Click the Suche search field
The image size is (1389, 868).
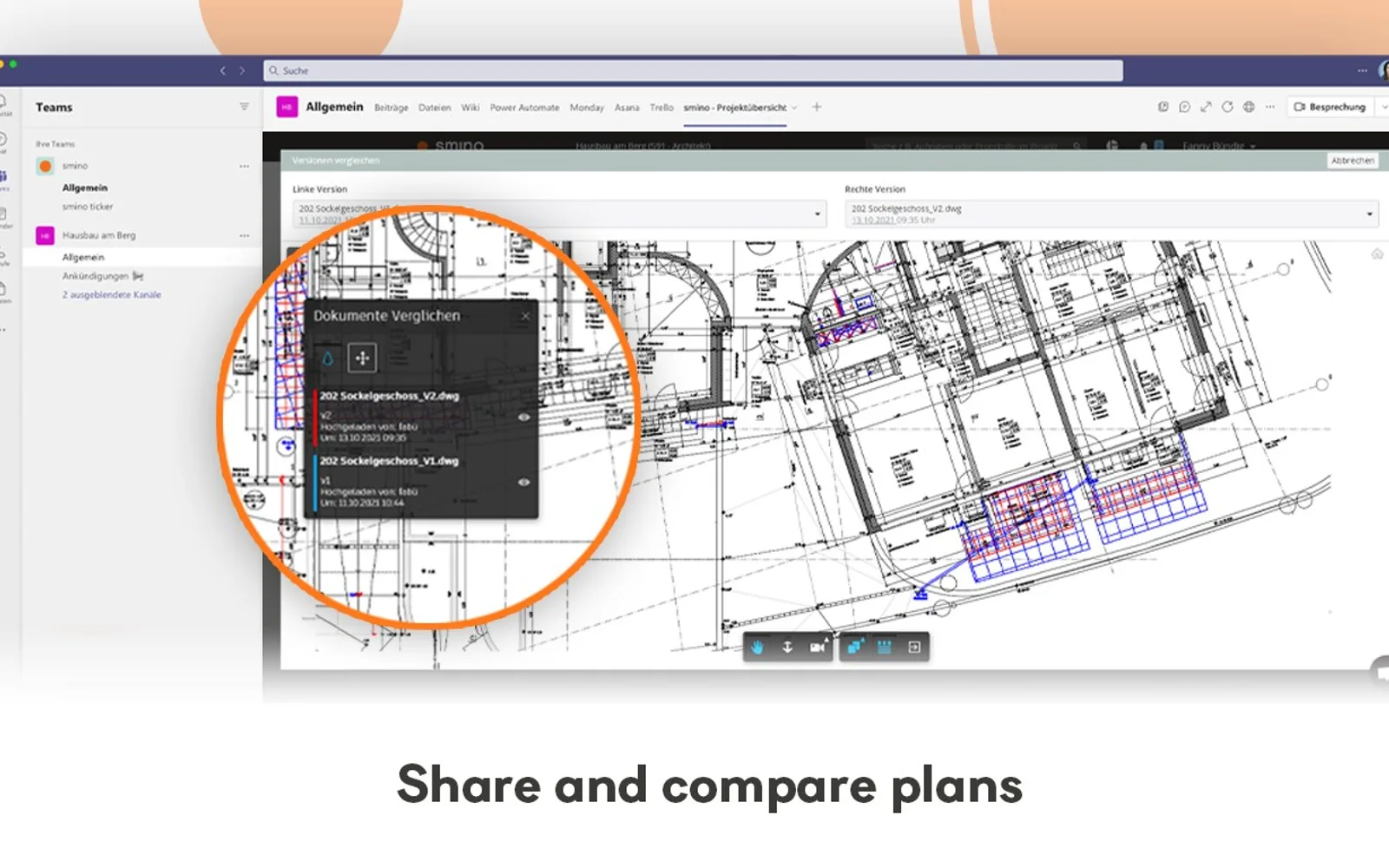point(693,70)
